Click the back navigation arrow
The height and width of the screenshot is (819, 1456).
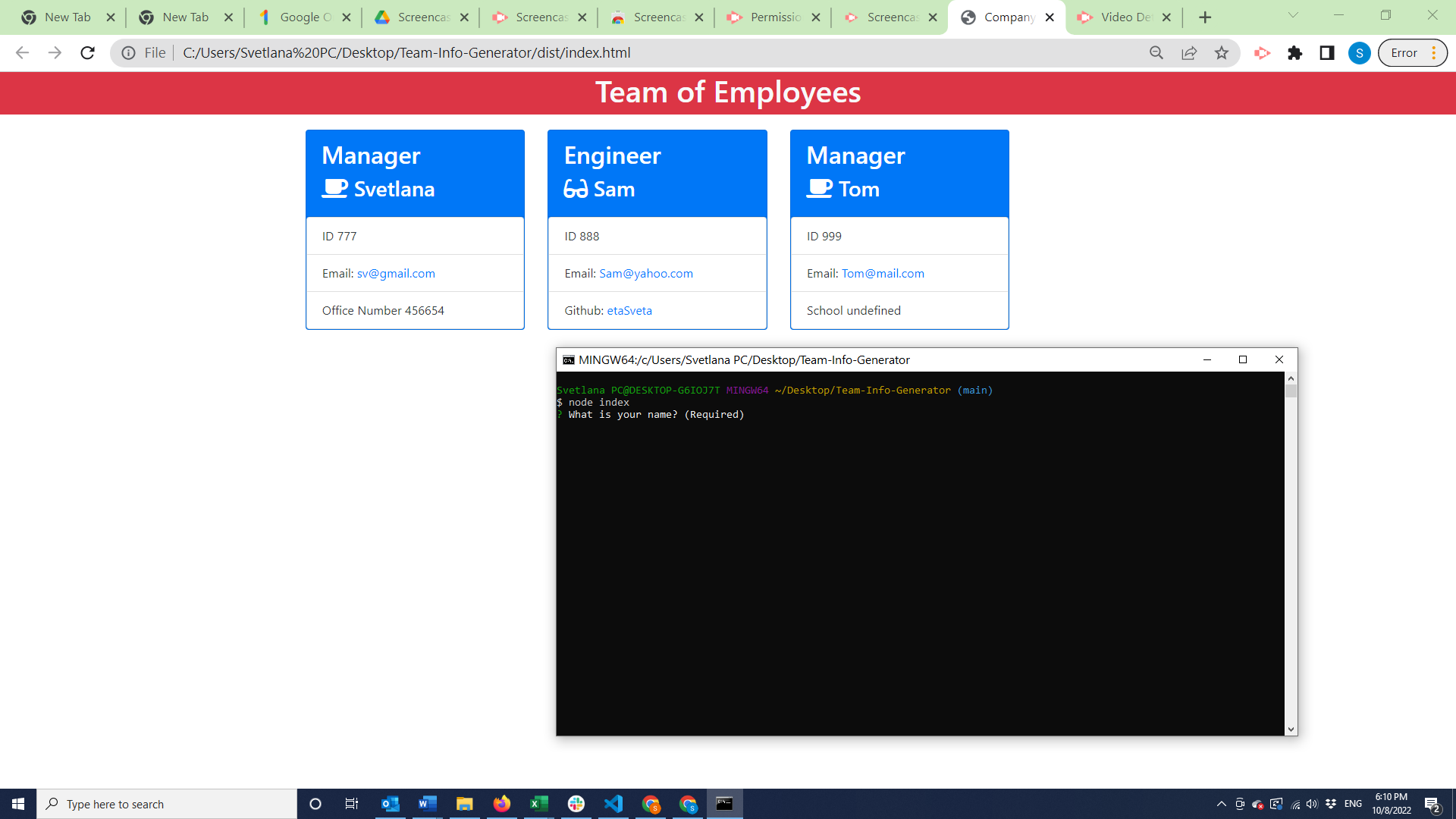click(x=22, y=53)
